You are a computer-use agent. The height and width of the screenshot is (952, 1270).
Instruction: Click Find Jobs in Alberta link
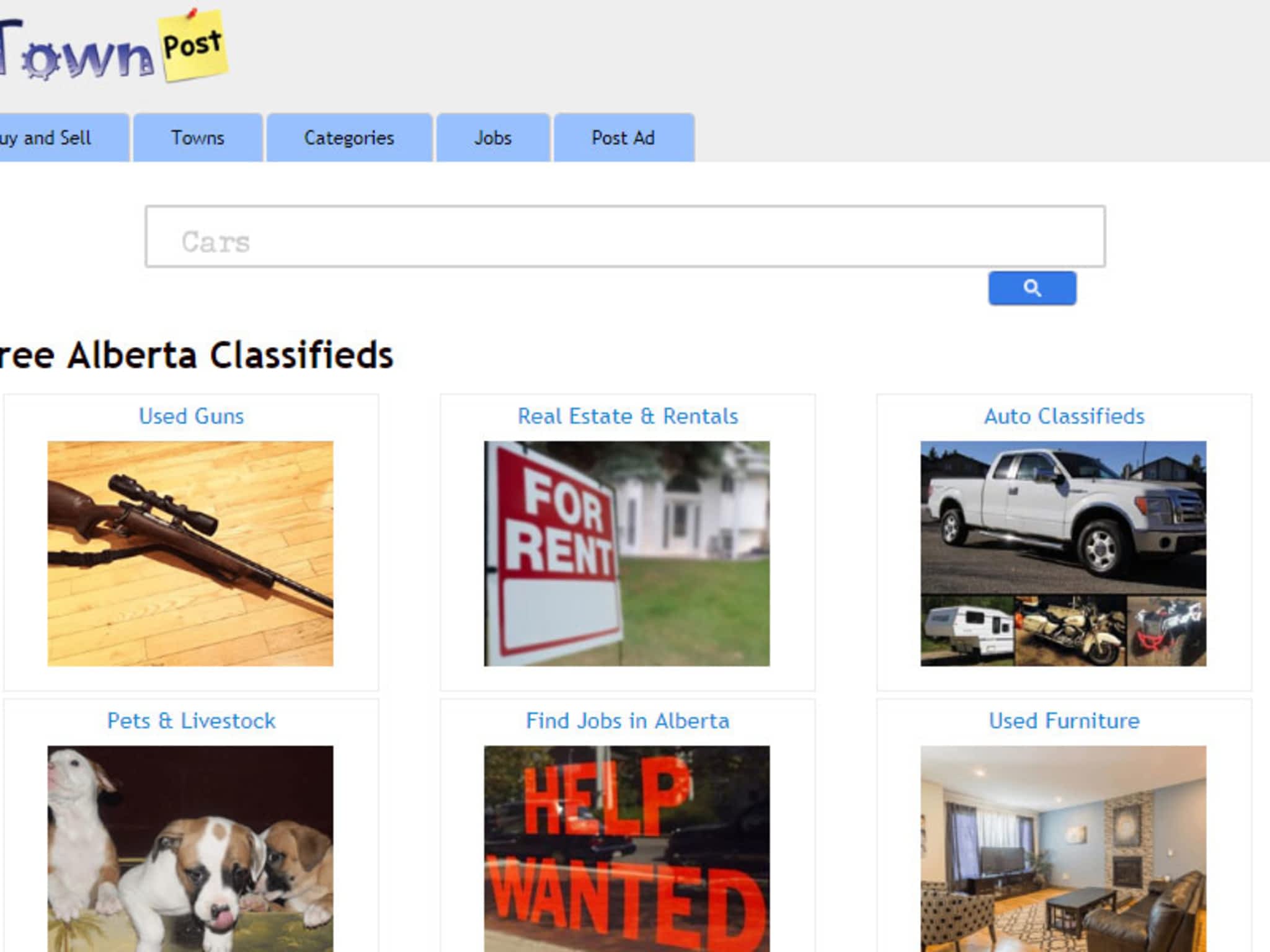pos(628,721)
